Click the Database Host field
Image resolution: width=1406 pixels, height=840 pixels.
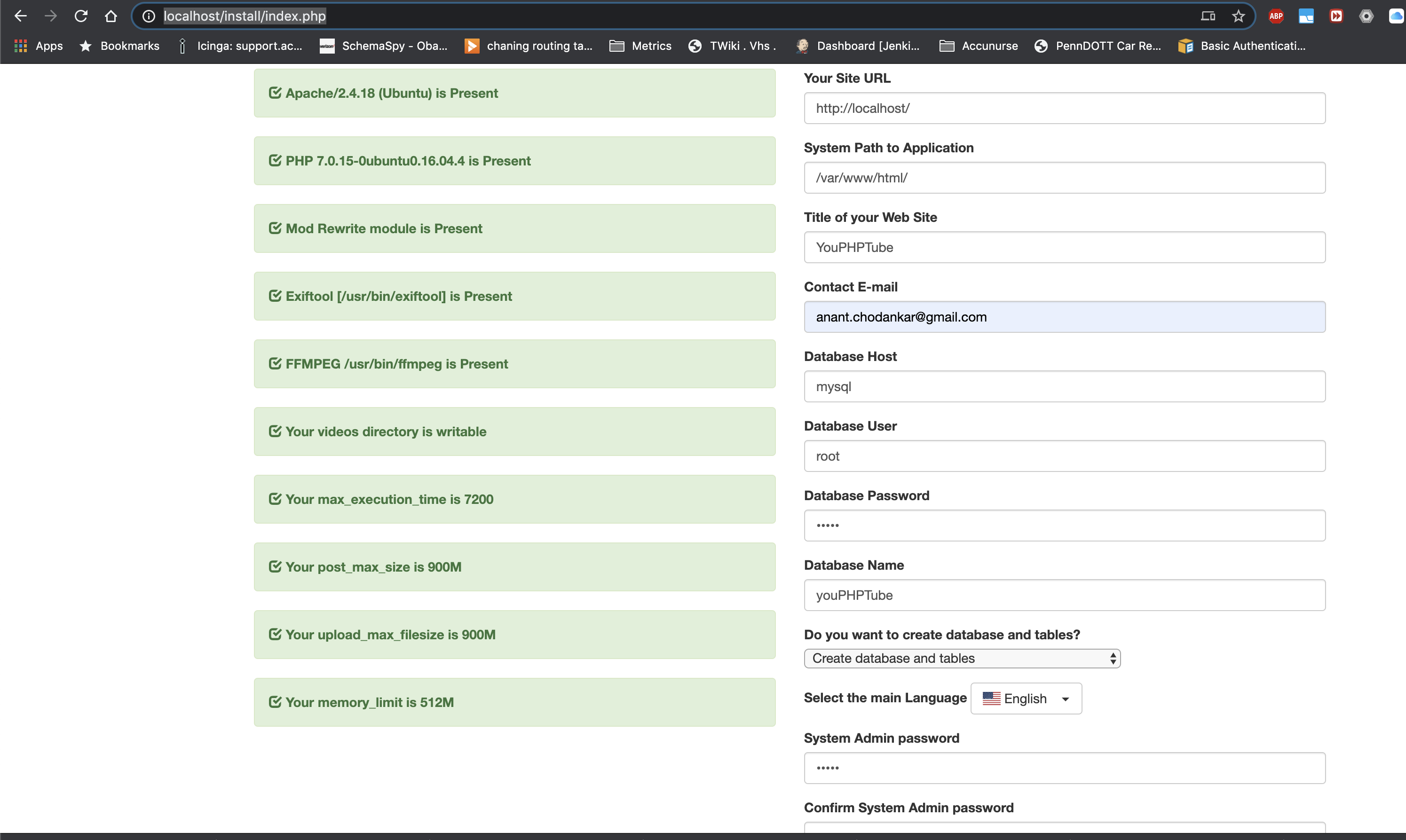click(x=1064, y=386)
